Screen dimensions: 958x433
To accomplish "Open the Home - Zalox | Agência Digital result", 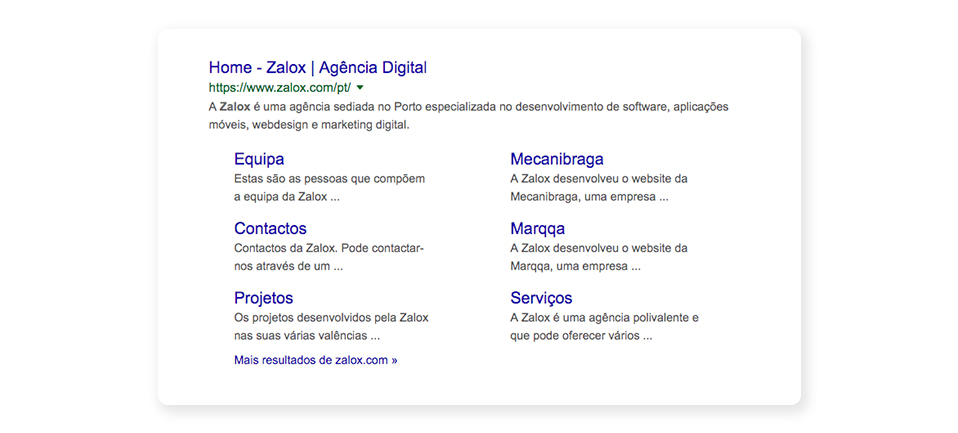I will (318, 67).
